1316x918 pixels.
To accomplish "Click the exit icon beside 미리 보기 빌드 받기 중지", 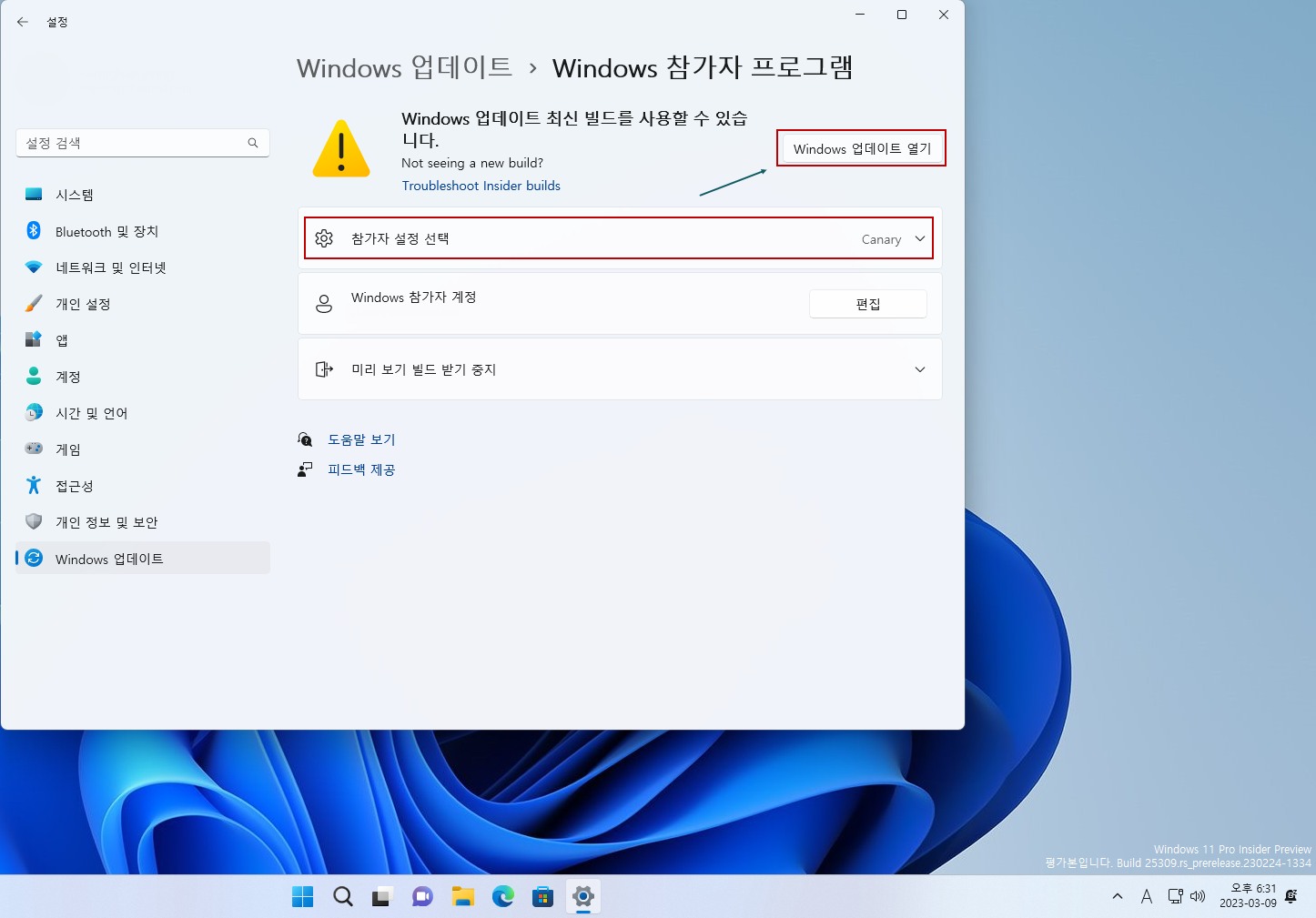I will 324,369.
